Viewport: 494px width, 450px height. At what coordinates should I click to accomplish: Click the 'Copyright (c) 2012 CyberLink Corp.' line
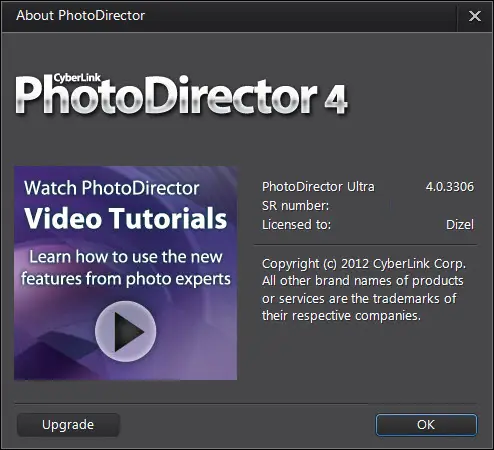[364, 264]
